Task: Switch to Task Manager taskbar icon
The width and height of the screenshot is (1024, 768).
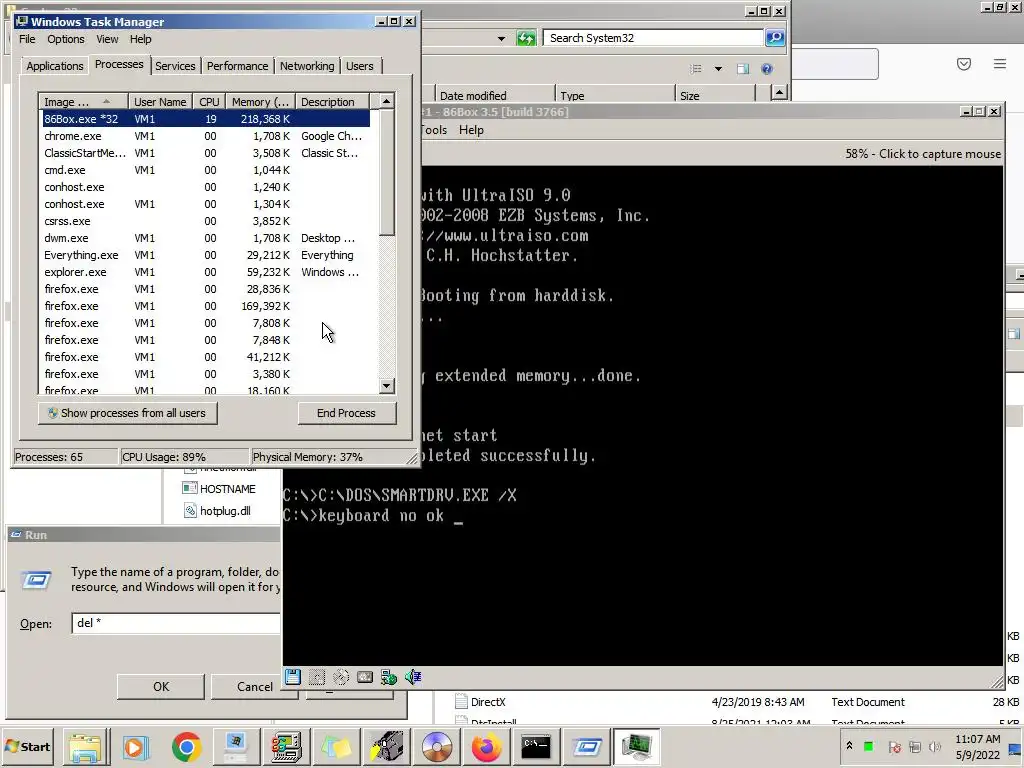Action: [637, 746]
